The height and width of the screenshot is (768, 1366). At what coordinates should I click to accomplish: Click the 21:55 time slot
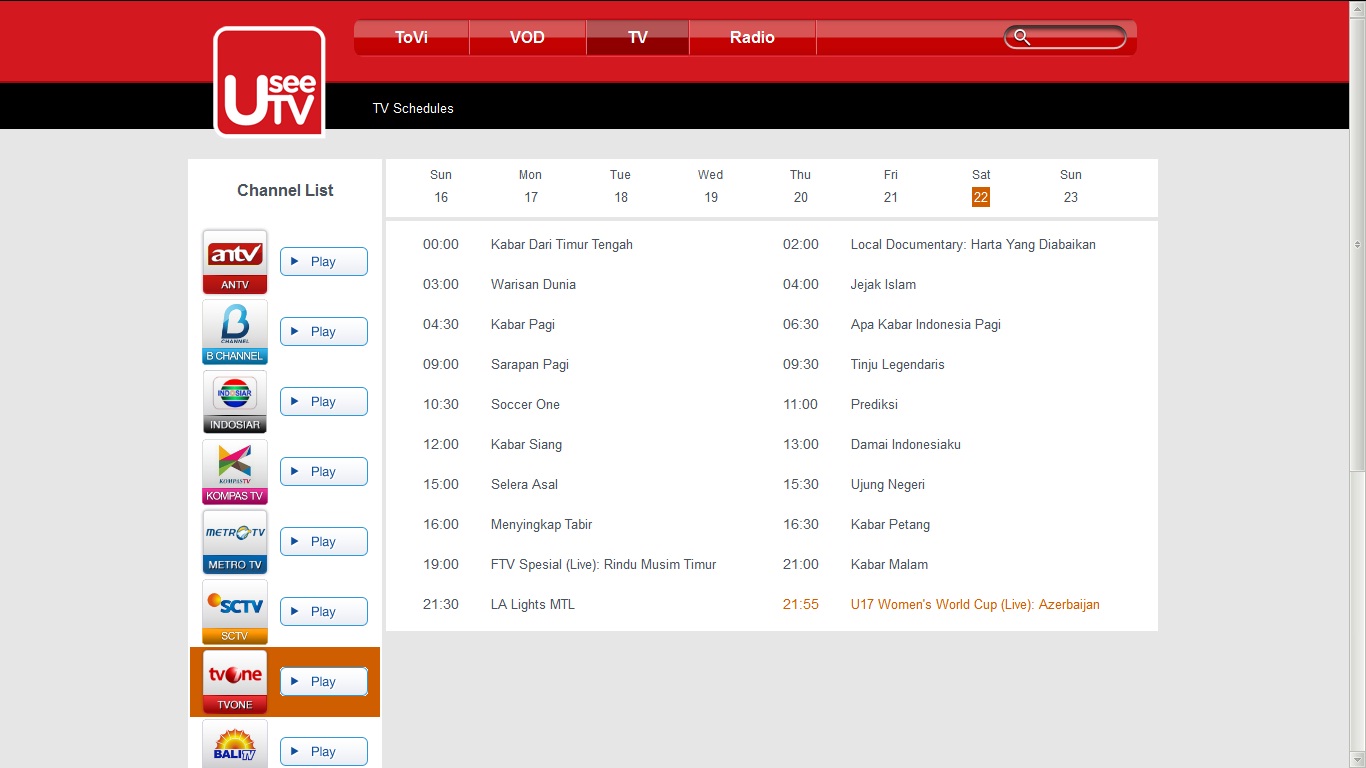(x=801, y=604)
